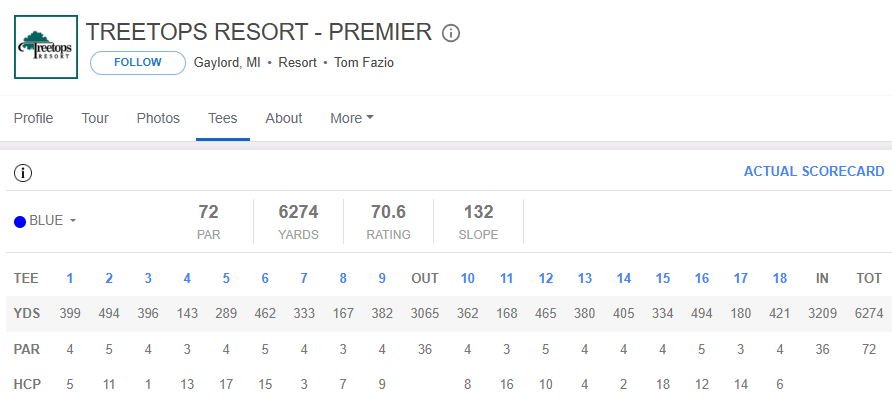Open the Photos tab
Image resolution: width=892 pixels, height=410 pixels.
coord(158,118)
